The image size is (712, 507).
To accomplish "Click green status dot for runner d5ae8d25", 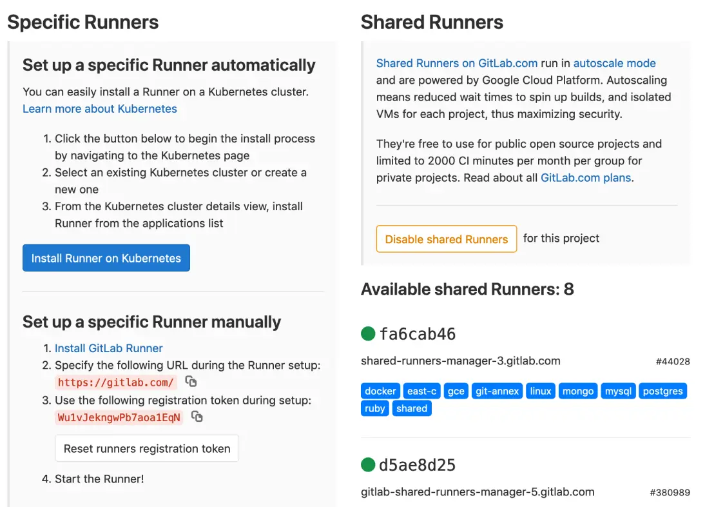I will [368, 465].
